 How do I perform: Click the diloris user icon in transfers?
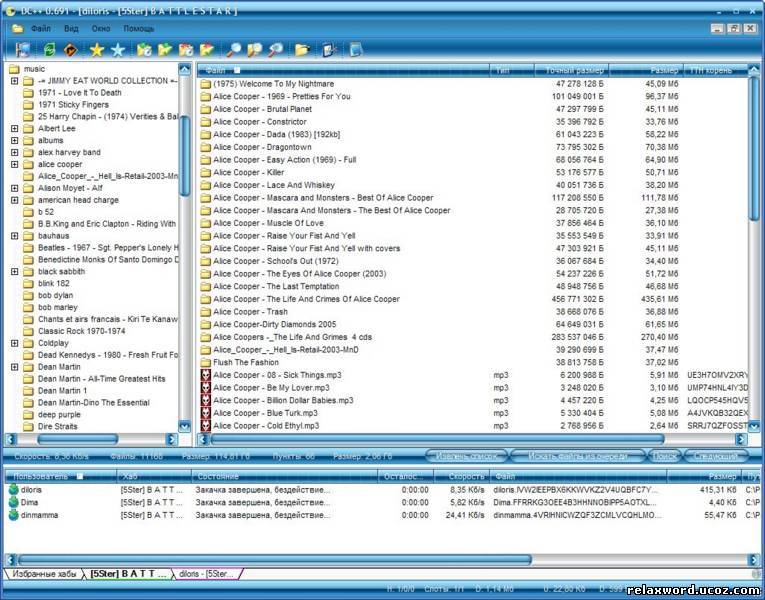pos(13,490)
